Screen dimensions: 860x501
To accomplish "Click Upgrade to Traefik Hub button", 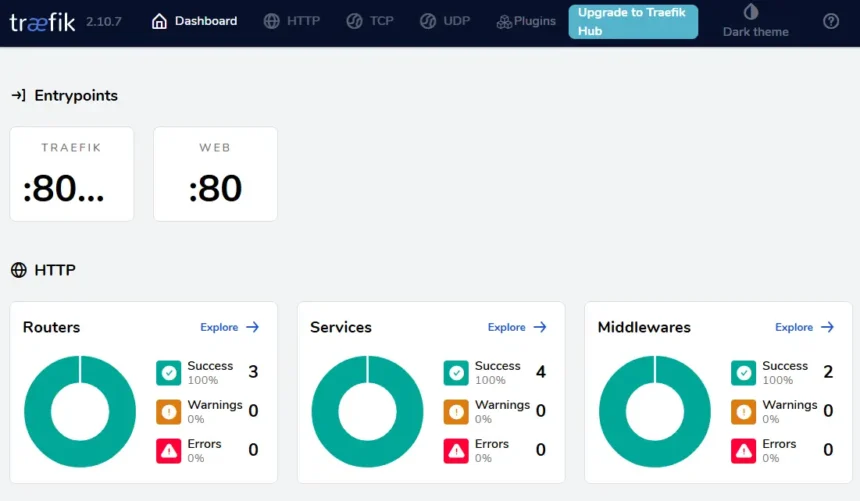I will (632, 21).
